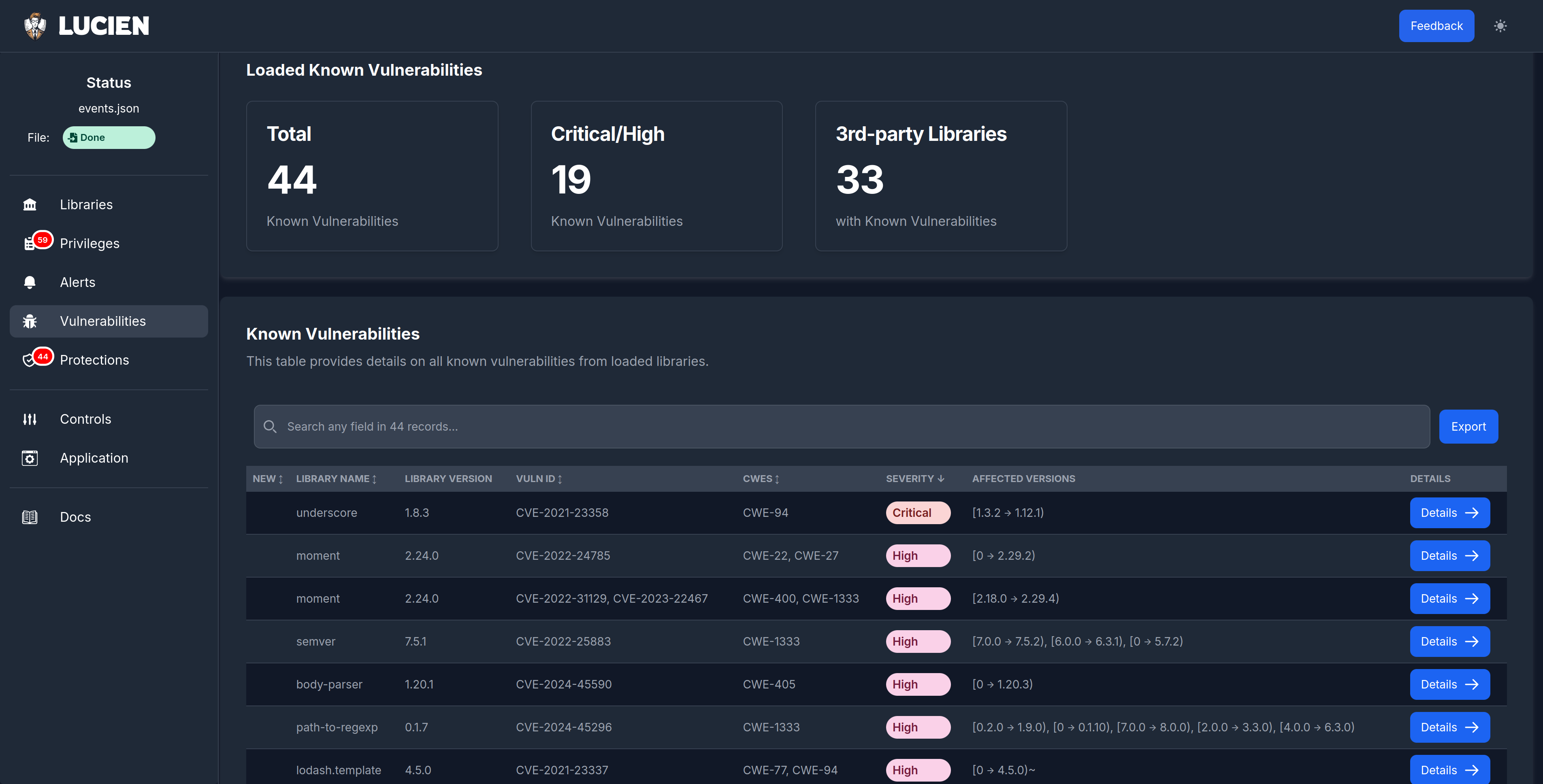
Task: Sort the table by Severity column
Action: tap(914, 479)
